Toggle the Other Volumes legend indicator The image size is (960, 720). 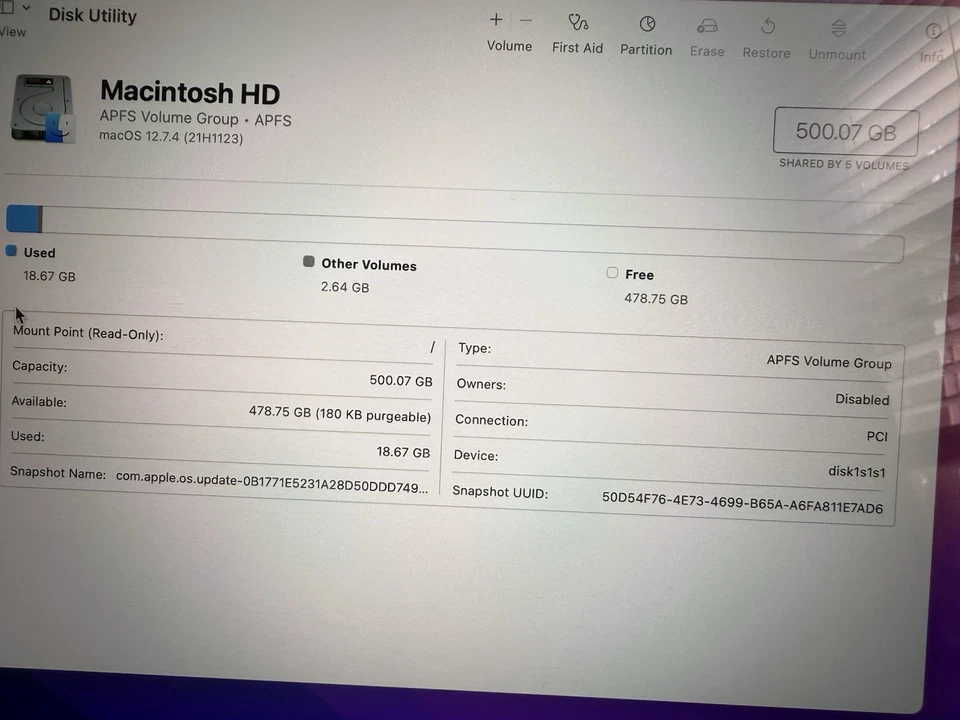tap(308, 261)
